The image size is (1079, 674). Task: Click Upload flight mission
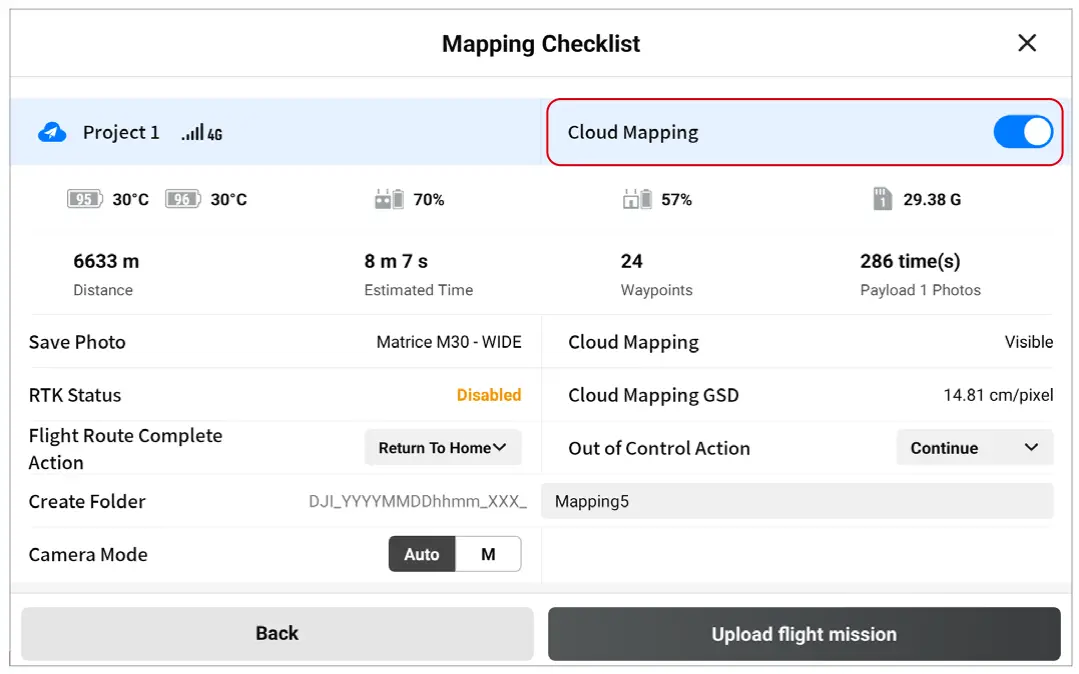click(x=802, y=633)
